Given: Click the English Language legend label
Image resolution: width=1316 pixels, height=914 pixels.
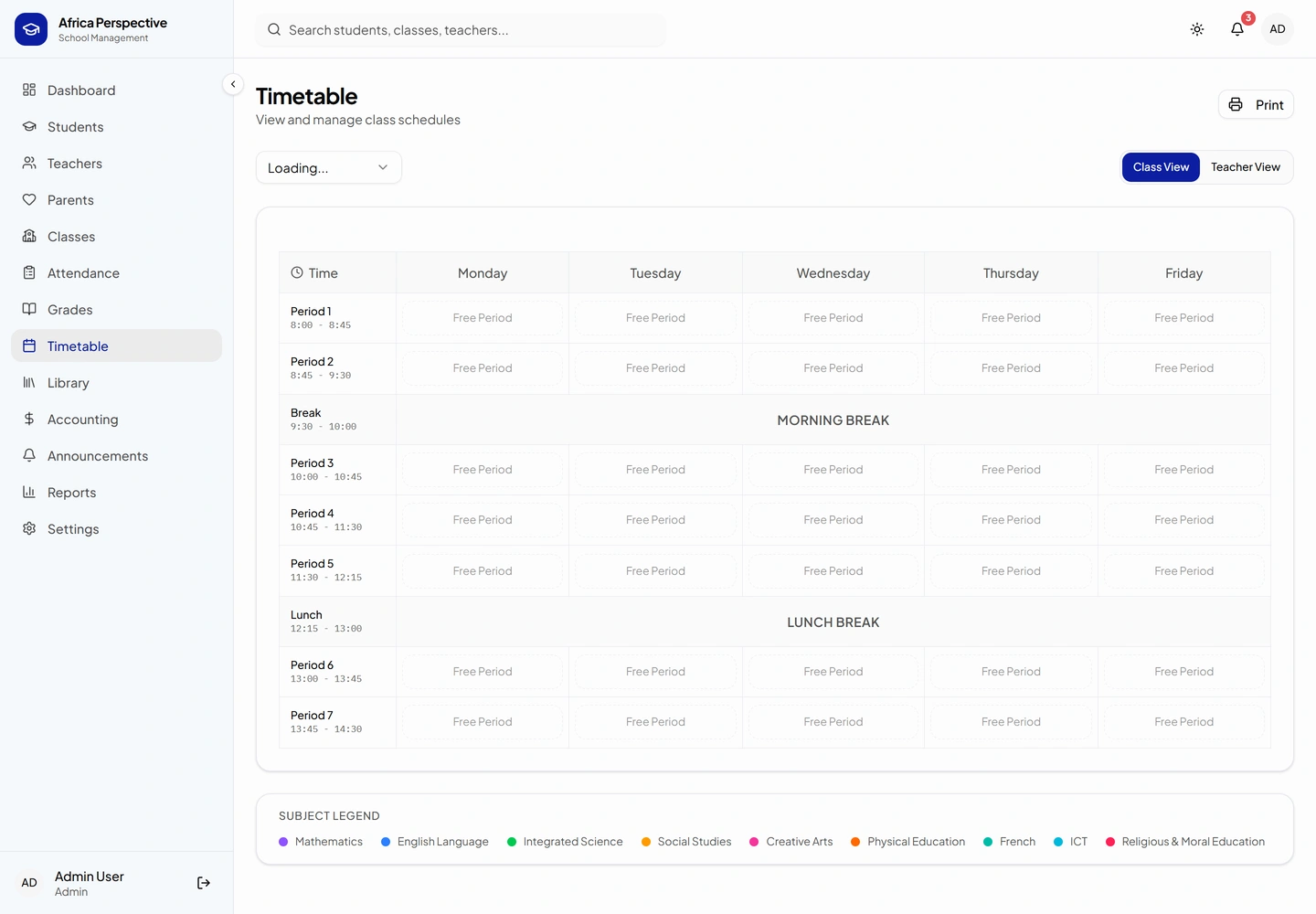Looking at the screenshot, I should coord(443,842).
